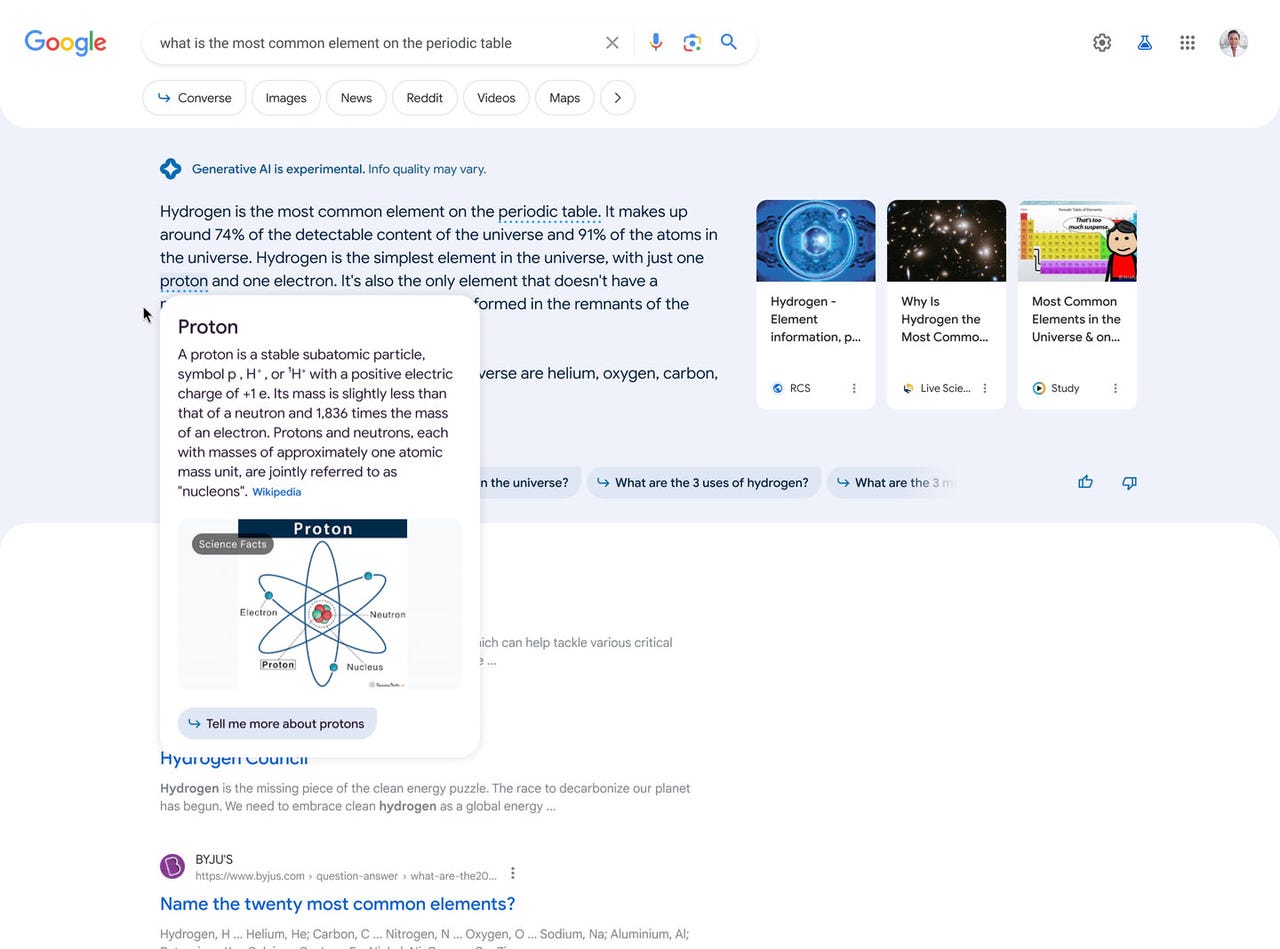
Task: Open the Google apps grid
Action: coord(1187,43)
